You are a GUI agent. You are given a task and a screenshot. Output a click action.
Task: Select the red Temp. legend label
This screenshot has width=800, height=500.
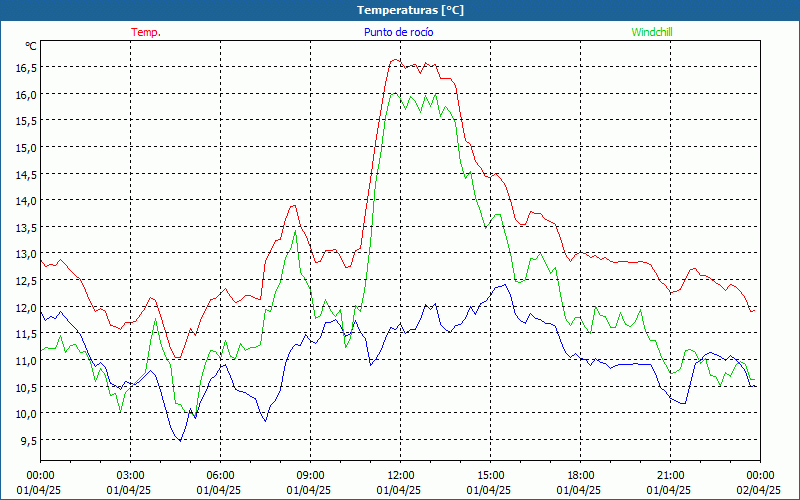(146, 32)
